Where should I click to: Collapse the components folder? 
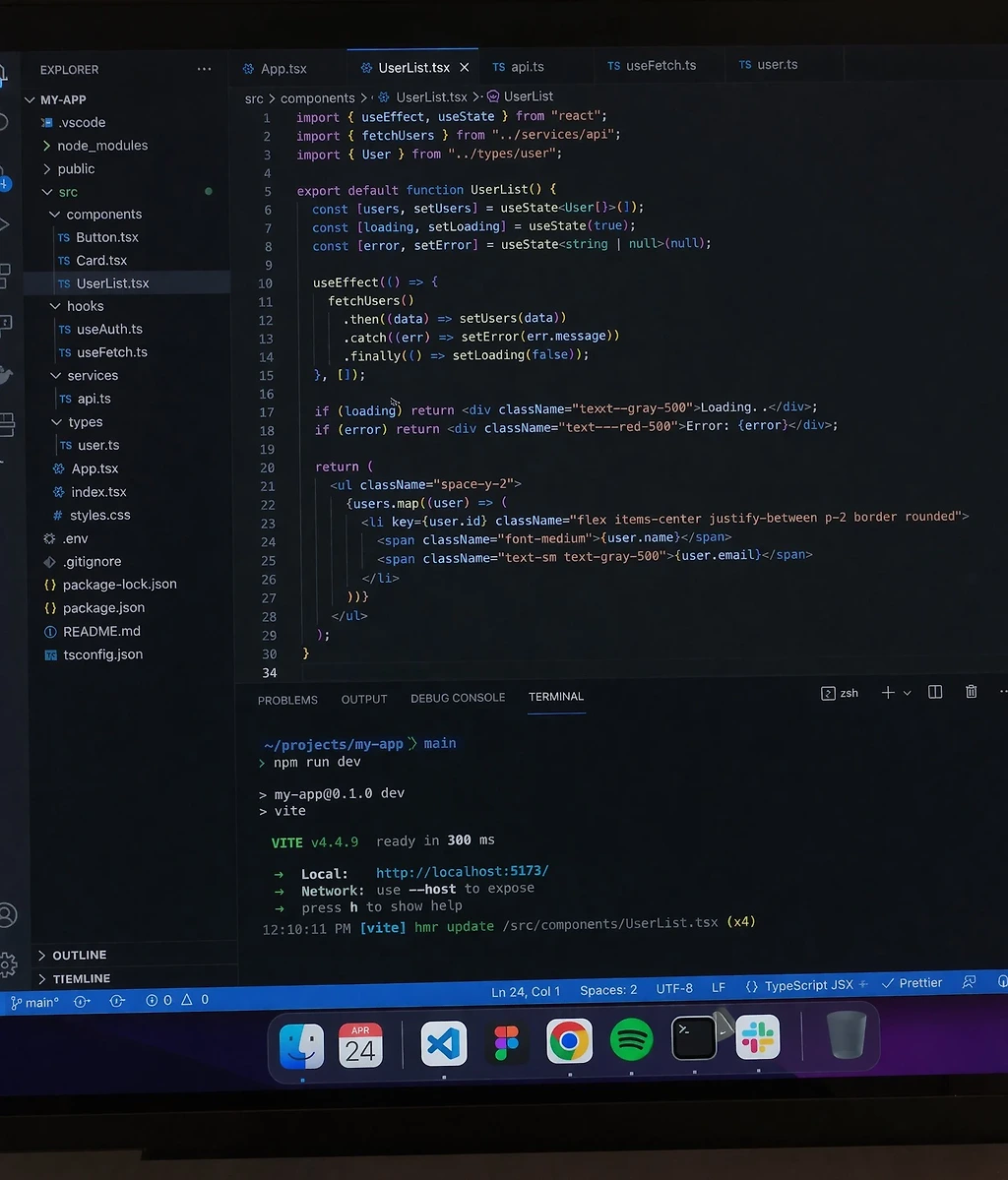[56, 215]
